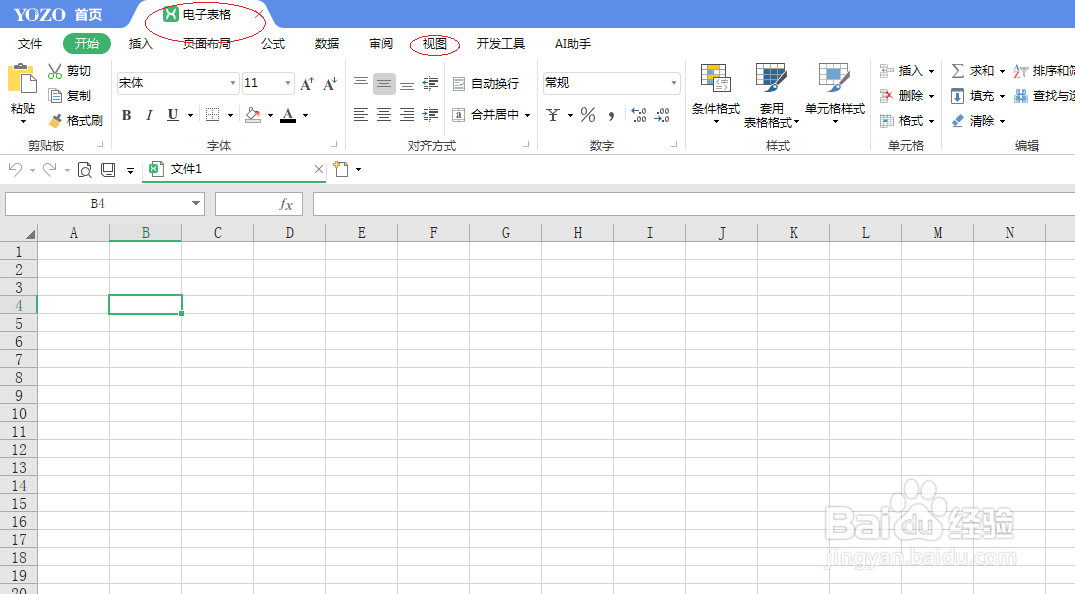Open borders dropdown arrow
Screen dimensions: 1075x594
230,115
